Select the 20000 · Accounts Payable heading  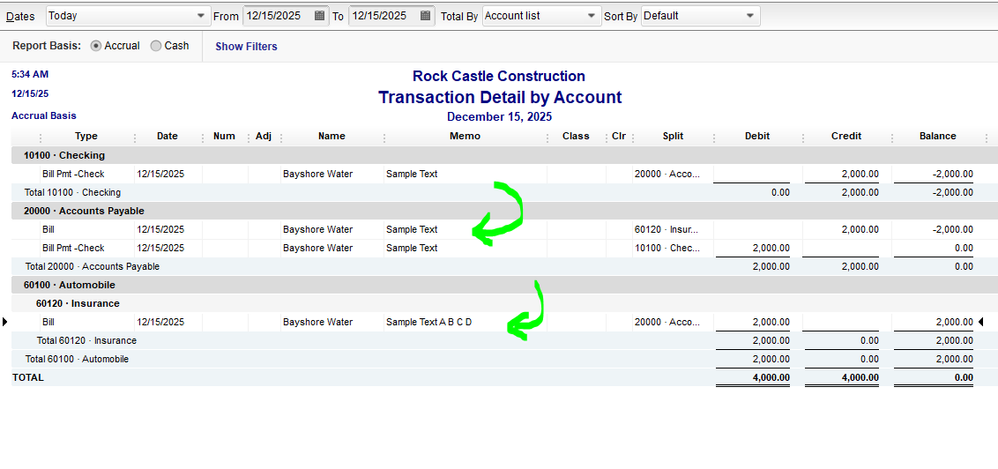click(84, 211)
